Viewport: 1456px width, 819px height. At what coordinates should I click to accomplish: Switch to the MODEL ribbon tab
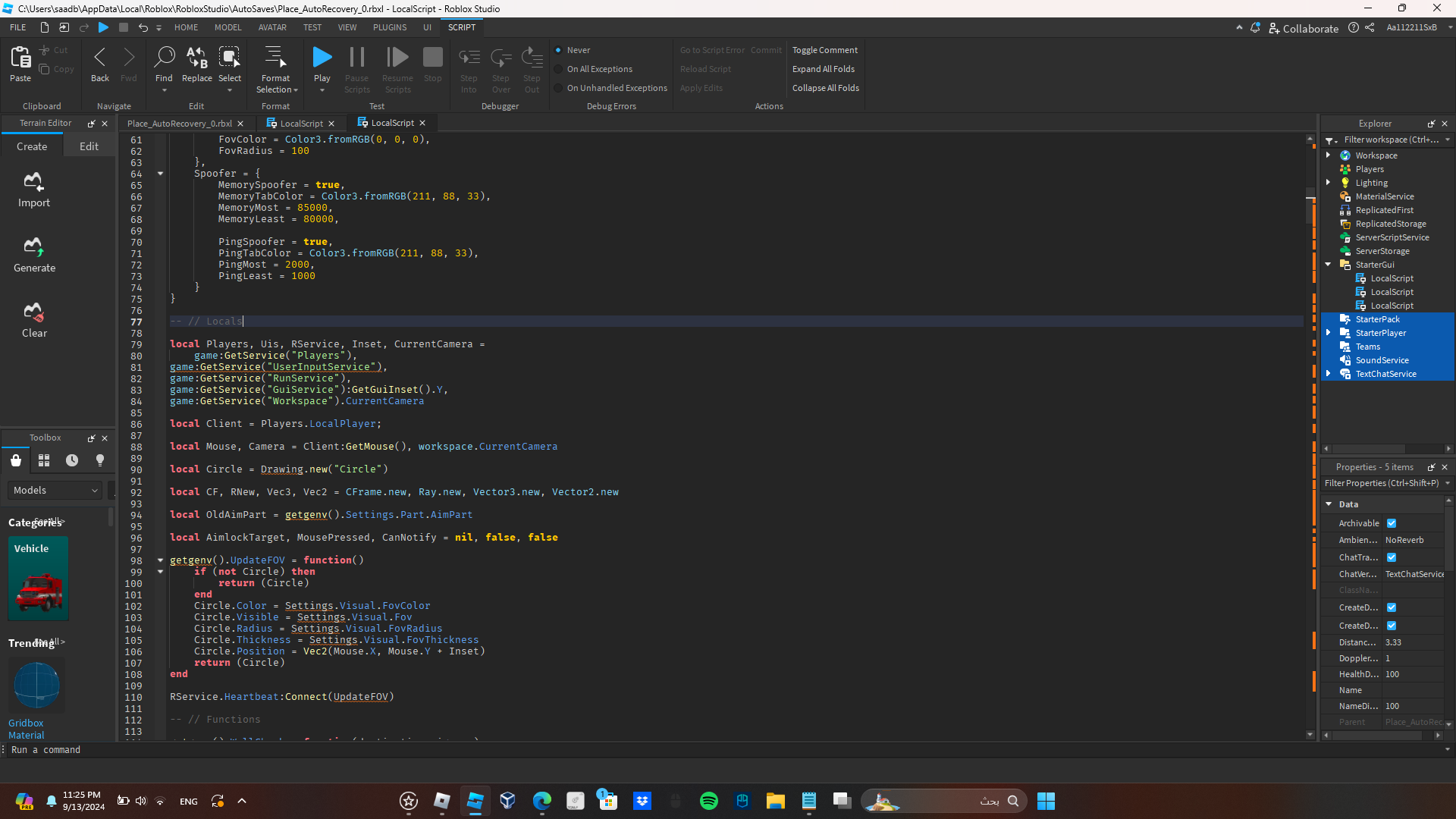[x=228, y=27]
